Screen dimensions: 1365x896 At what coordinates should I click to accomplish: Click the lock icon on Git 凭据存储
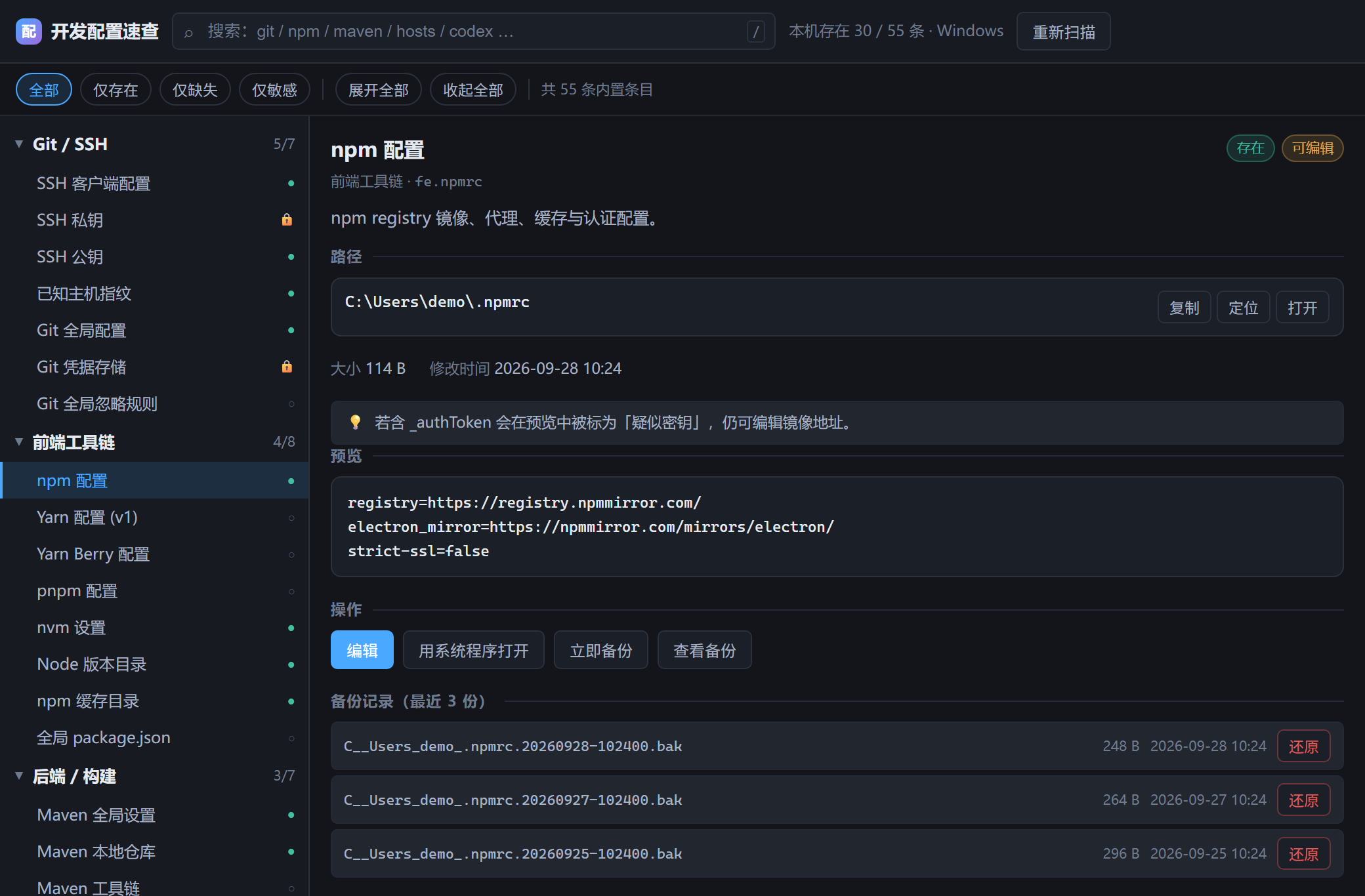[x=287, y=367]
